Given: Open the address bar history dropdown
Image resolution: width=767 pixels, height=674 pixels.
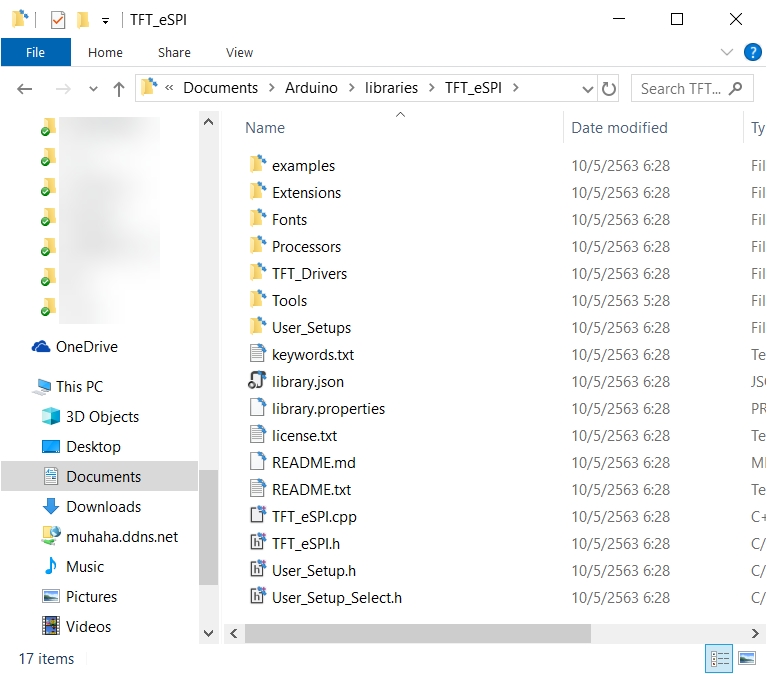Looking at the screenshot, I should point(585,88).
